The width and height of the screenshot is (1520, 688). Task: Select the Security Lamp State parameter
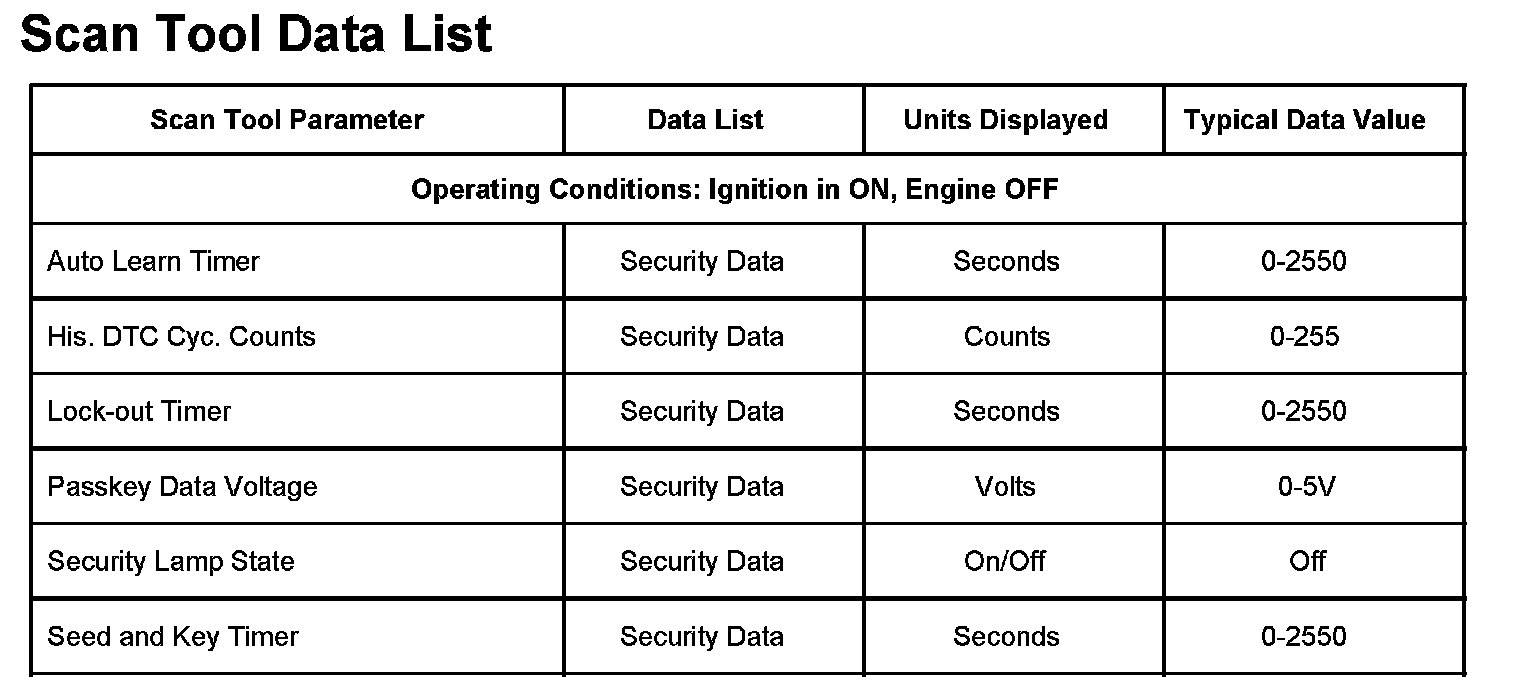tap(170, 562)
